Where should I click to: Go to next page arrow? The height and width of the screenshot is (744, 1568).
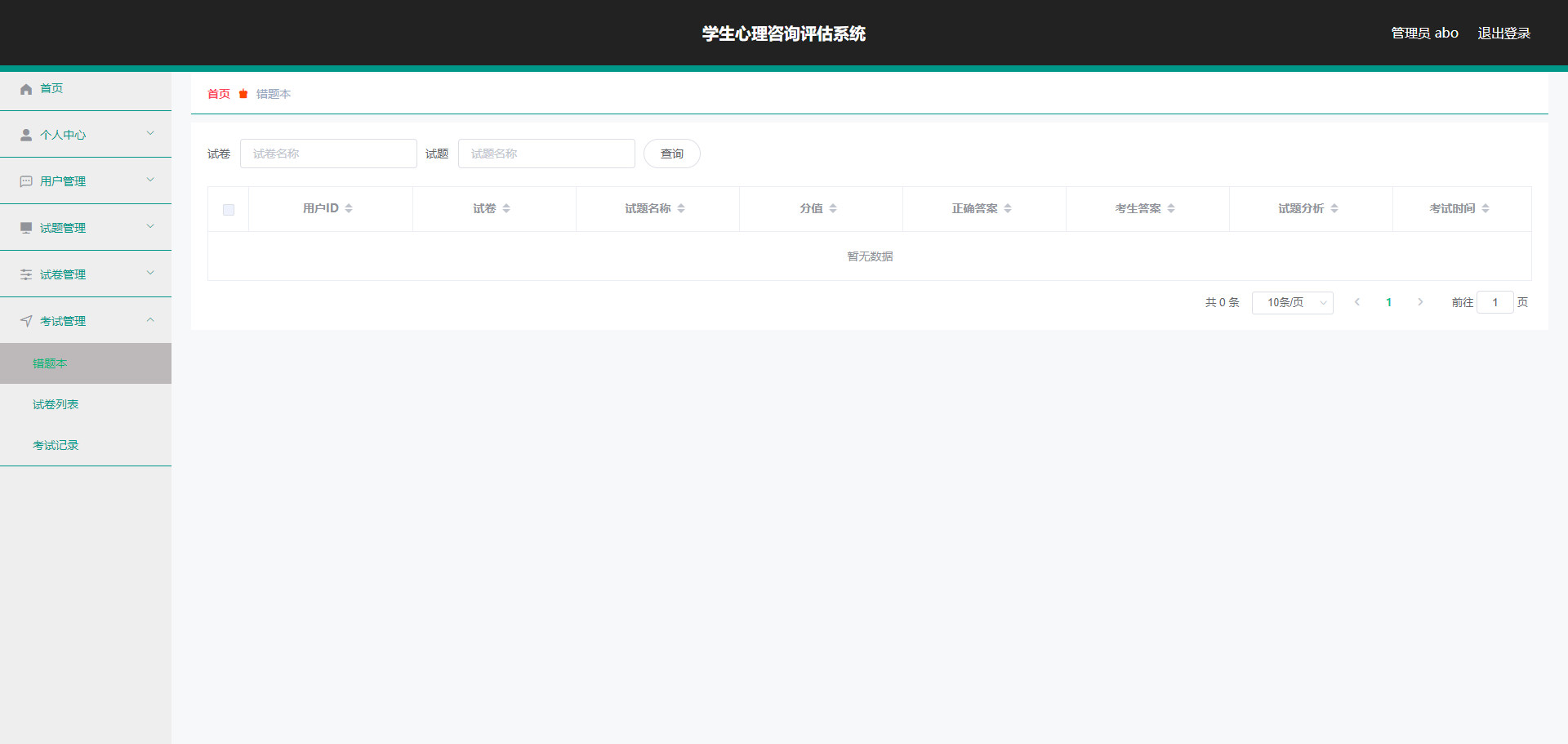point(1420,302)
